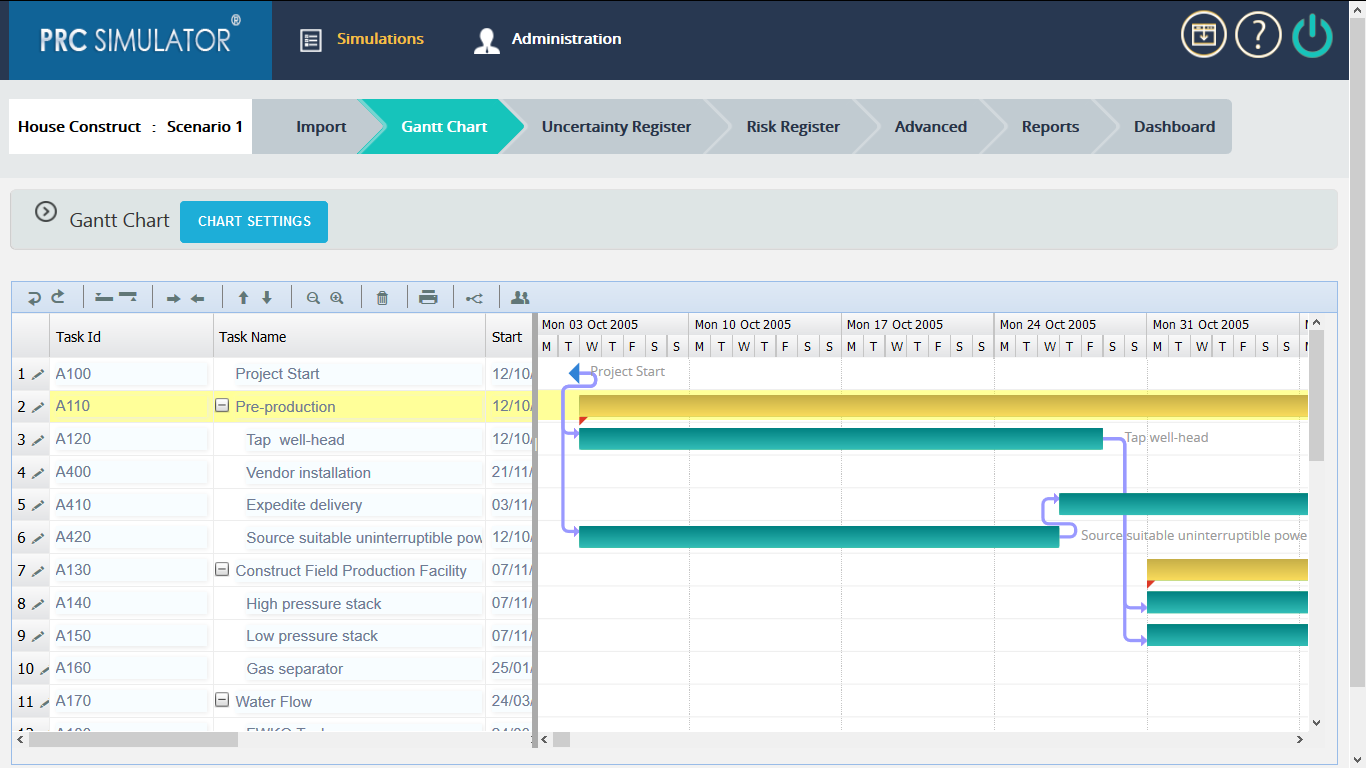
Task: Click chart horizontal scrollbar right arrow
Action: tap(1300, 740)
